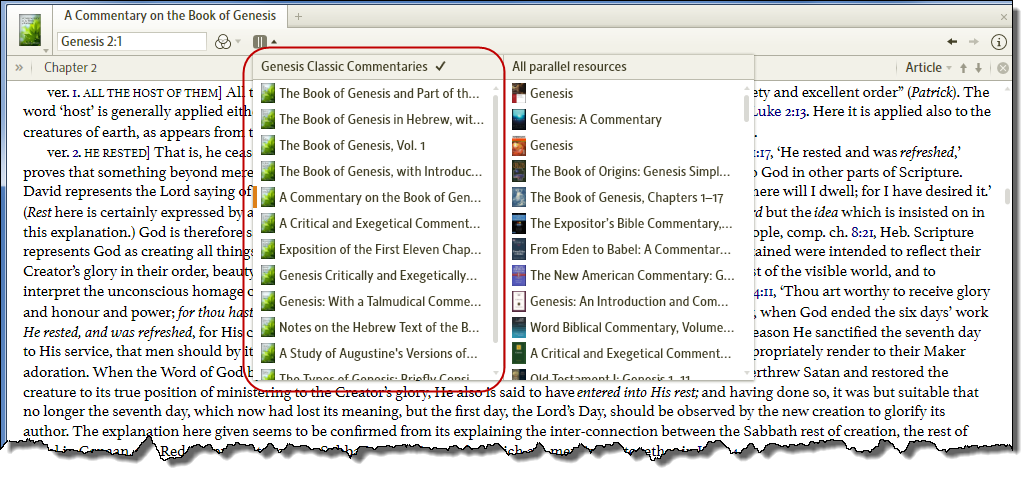Click the cover icon beside The Book of Genesis, Chapters 1–17
1029x481 pixels.
click(x=519, y=197)
